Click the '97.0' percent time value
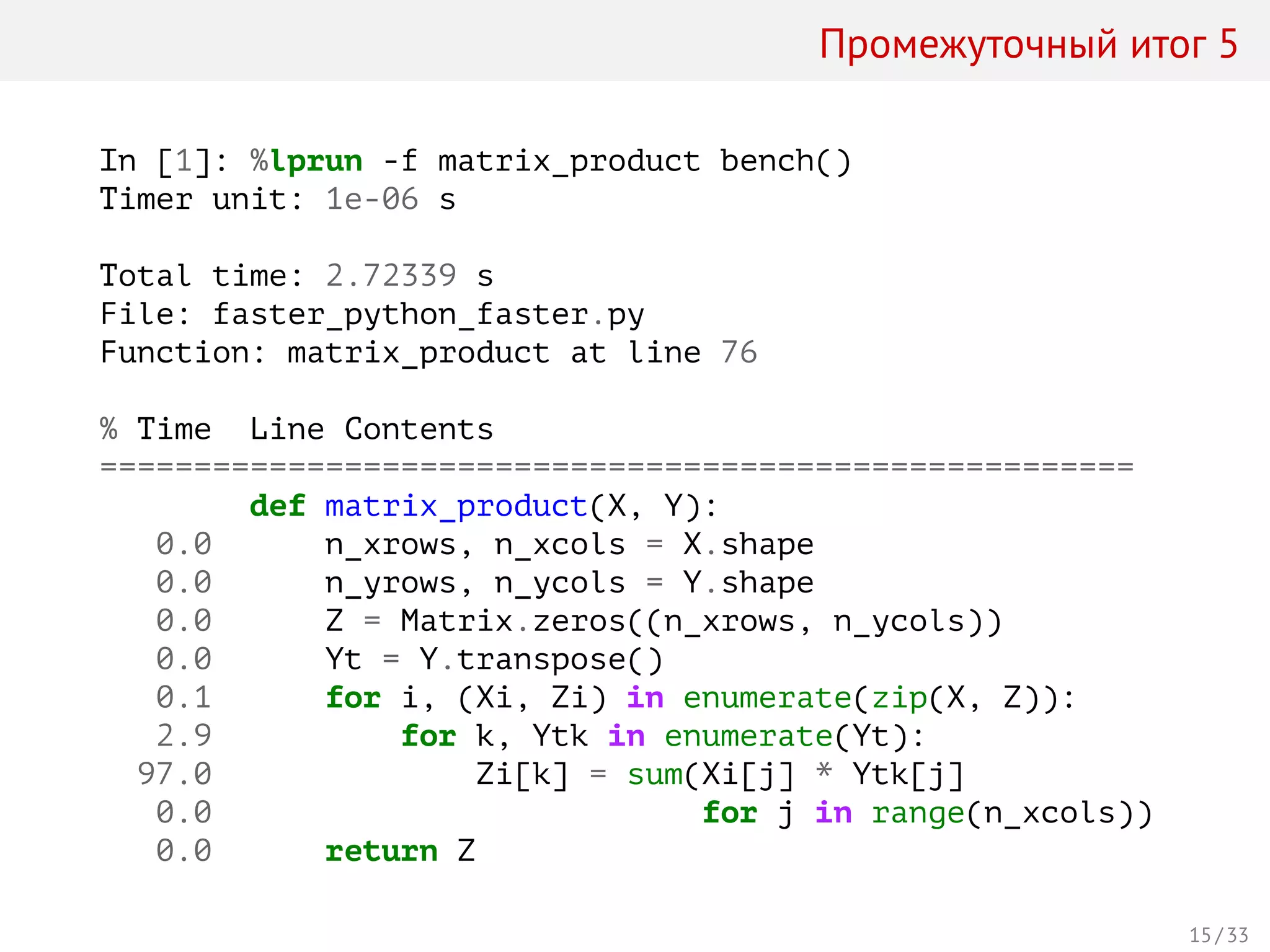 click(175, 775)
